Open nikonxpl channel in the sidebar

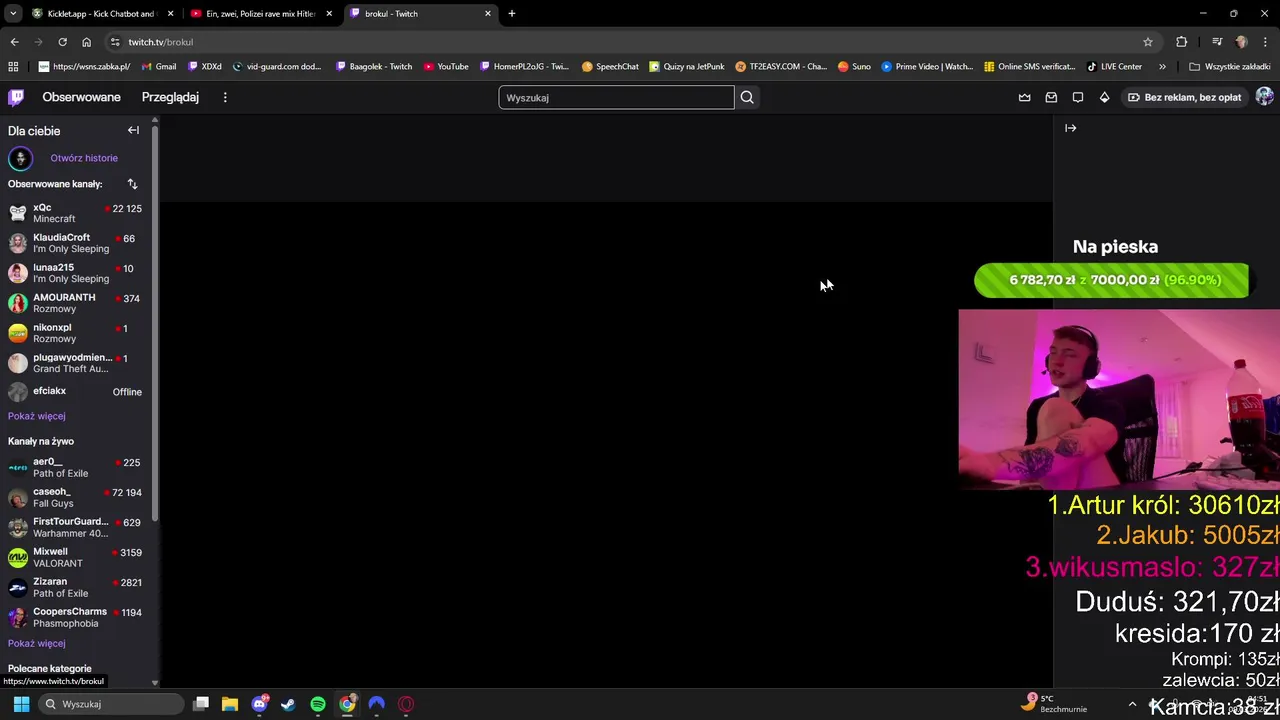tap(75, 333)
